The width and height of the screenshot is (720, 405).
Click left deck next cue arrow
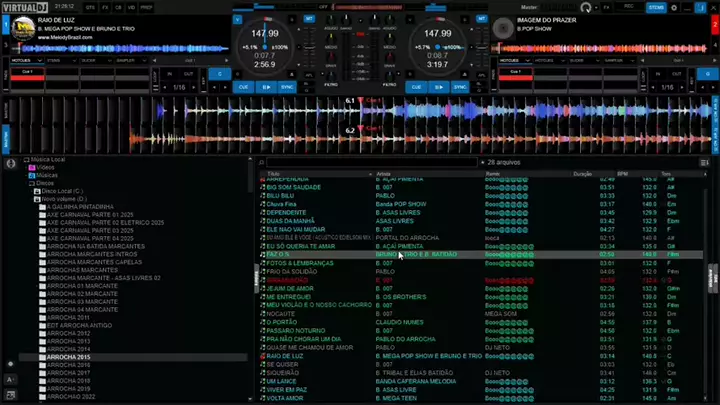pyautogui.click(x=226, y=61)
